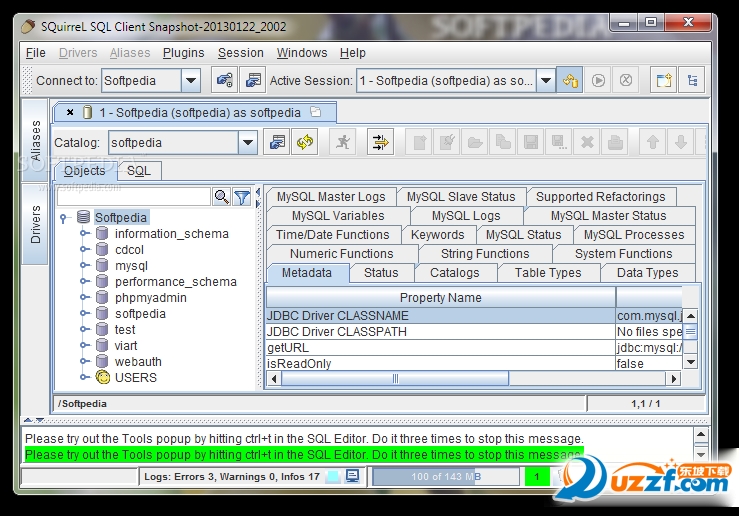The height and width of the screenshot is (516, 739).
Task: Open New Session Properties icon in main toolbar
Action: (x=253, y=80)
